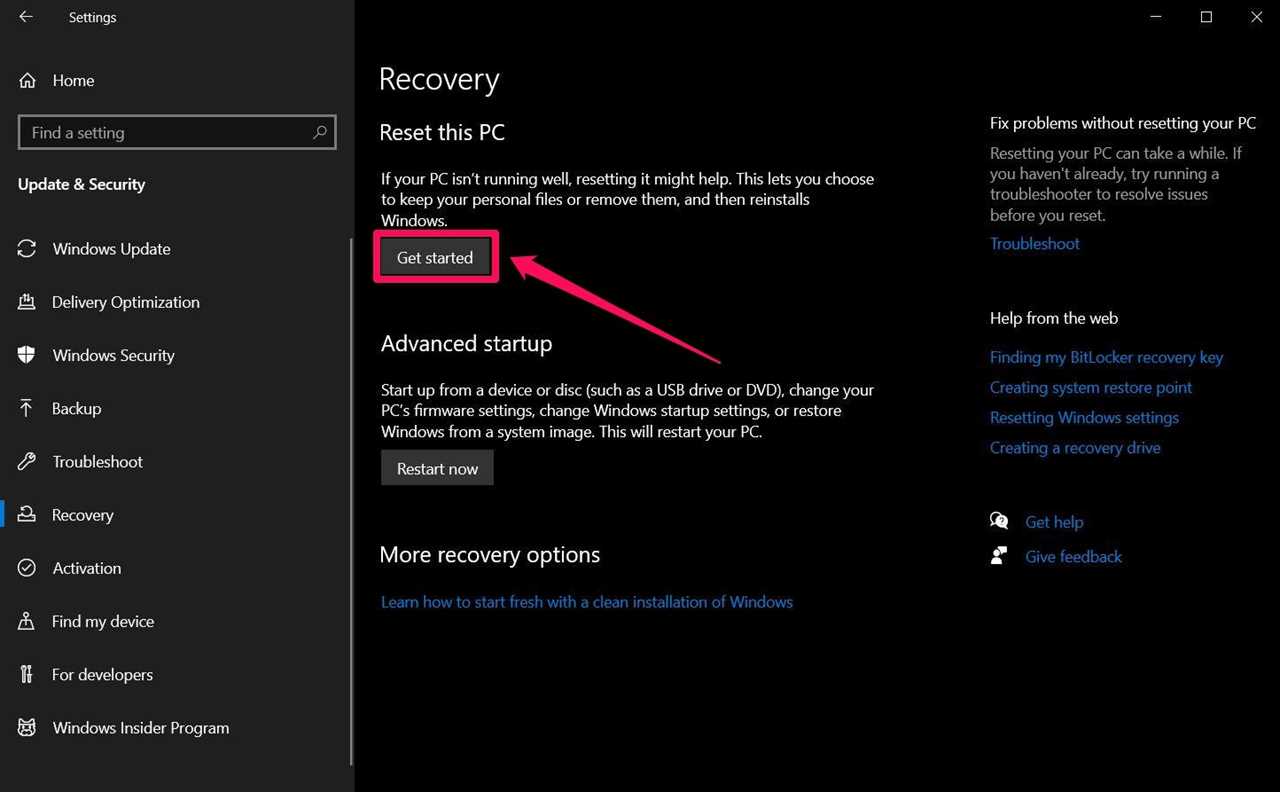Viewport: 1280px width, 792px height.
Task: Open Creating system restore point help
Action: click(1091, 387)
